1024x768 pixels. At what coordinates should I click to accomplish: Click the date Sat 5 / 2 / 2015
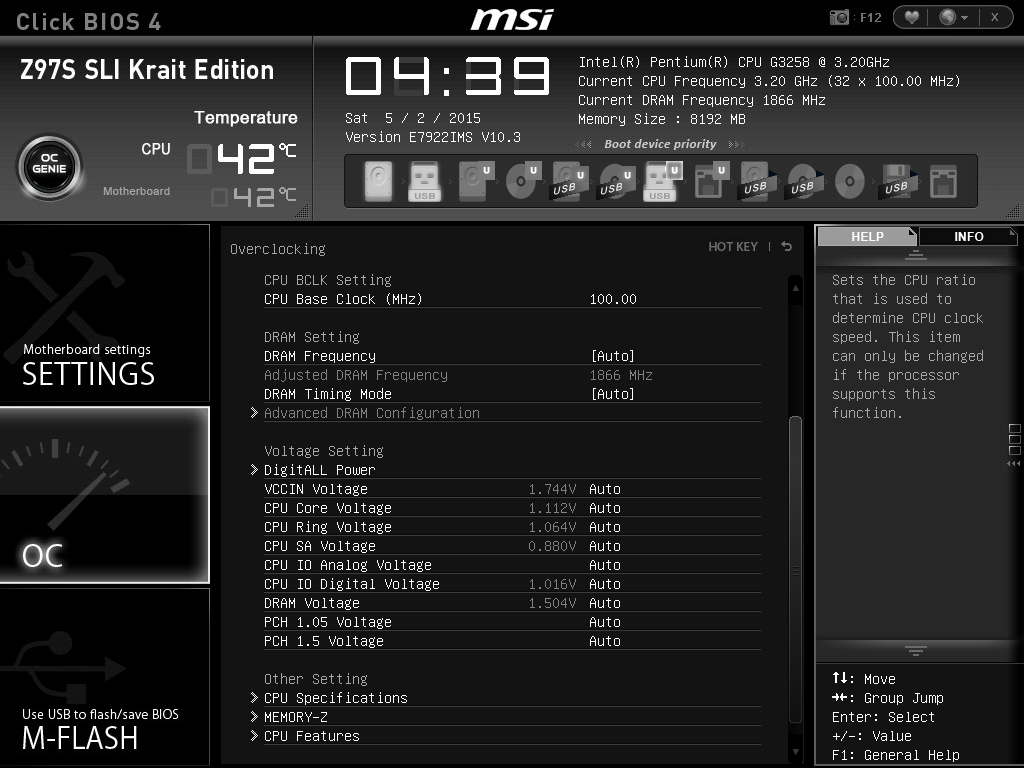(413, 118)
